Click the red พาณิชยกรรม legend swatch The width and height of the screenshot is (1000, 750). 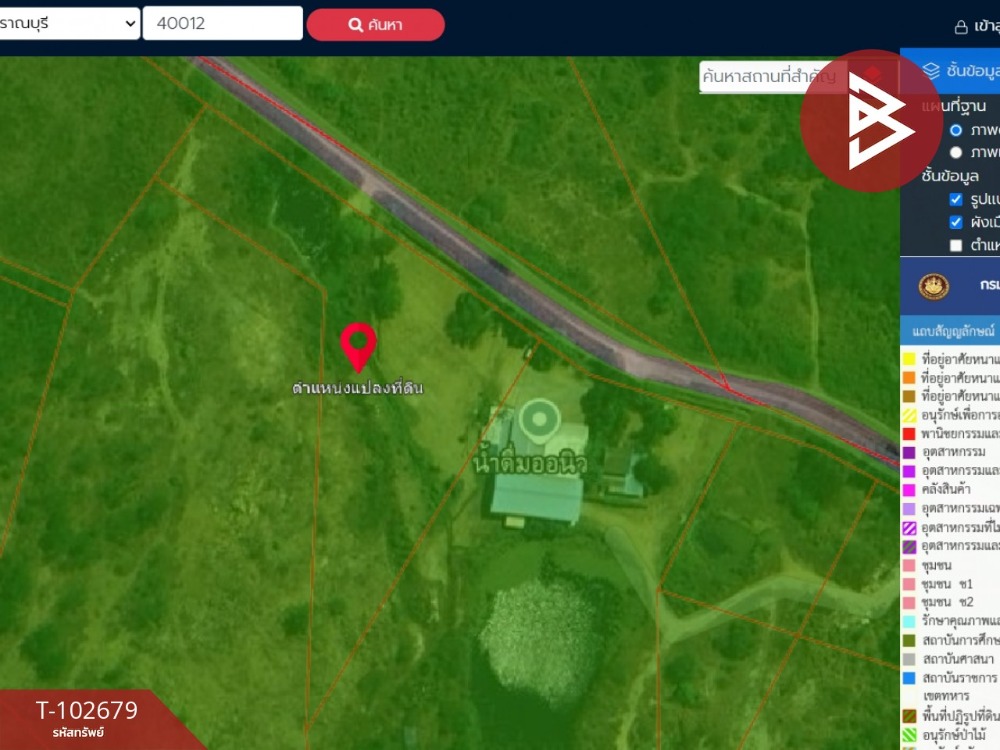[x=909, y=434]
